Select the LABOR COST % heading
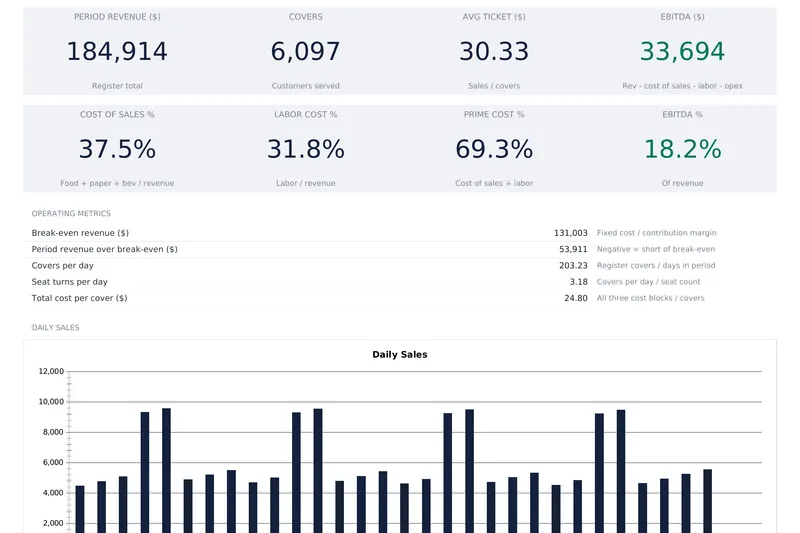This screenshot has width=800, height=533. click(305, 115)
